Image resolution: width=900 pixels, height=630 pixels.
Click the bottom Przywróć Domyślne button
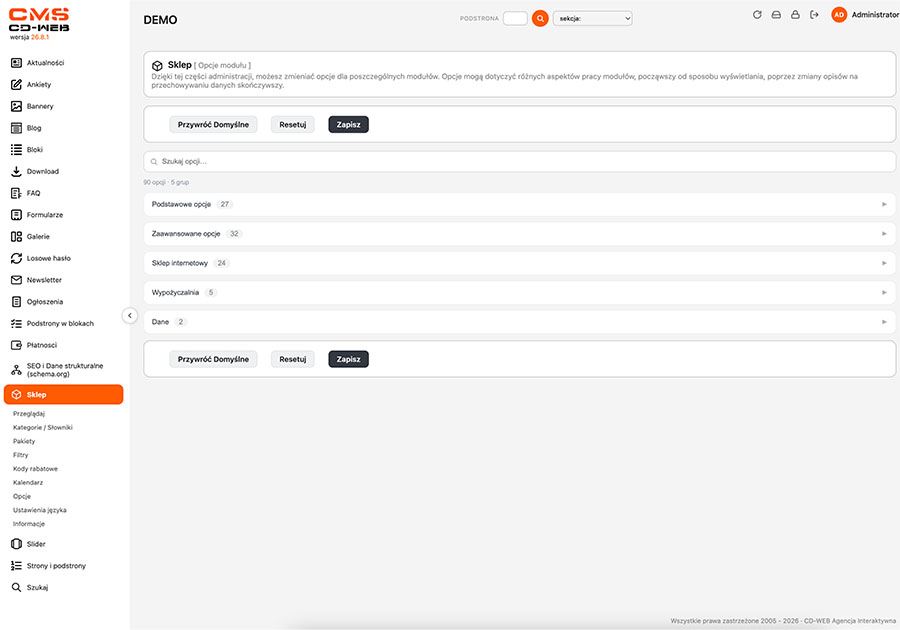(213, 359)
